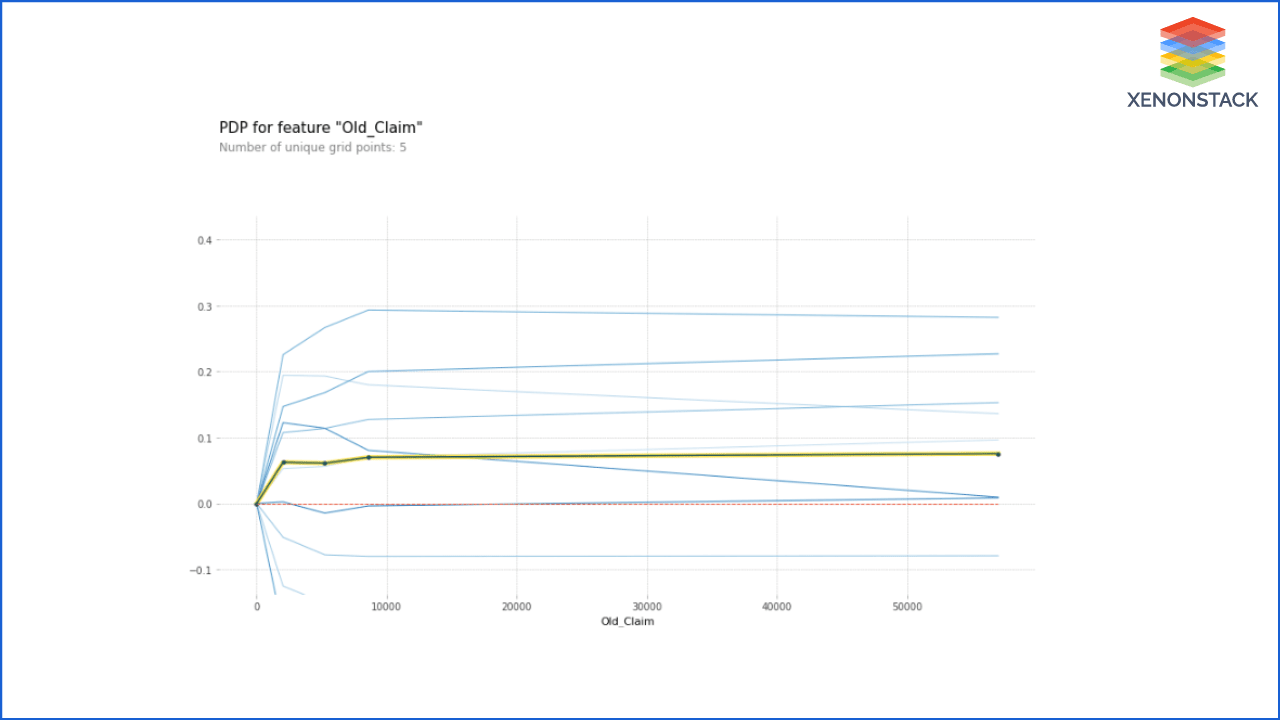The width and height of the screenshot is (1280, 720).
Task: Click the x-axis tick label 30000
Action: 647,607
